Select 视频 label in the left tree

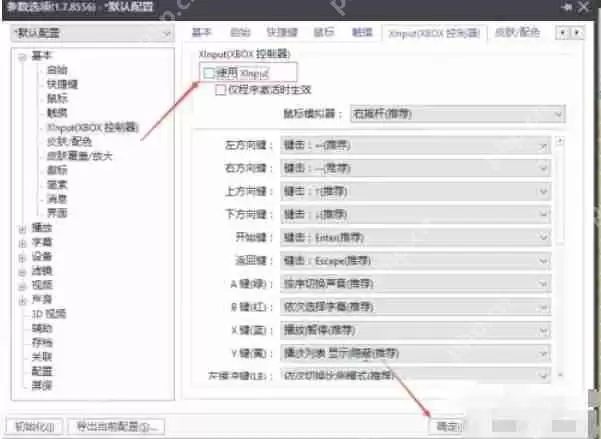point(42,285)
